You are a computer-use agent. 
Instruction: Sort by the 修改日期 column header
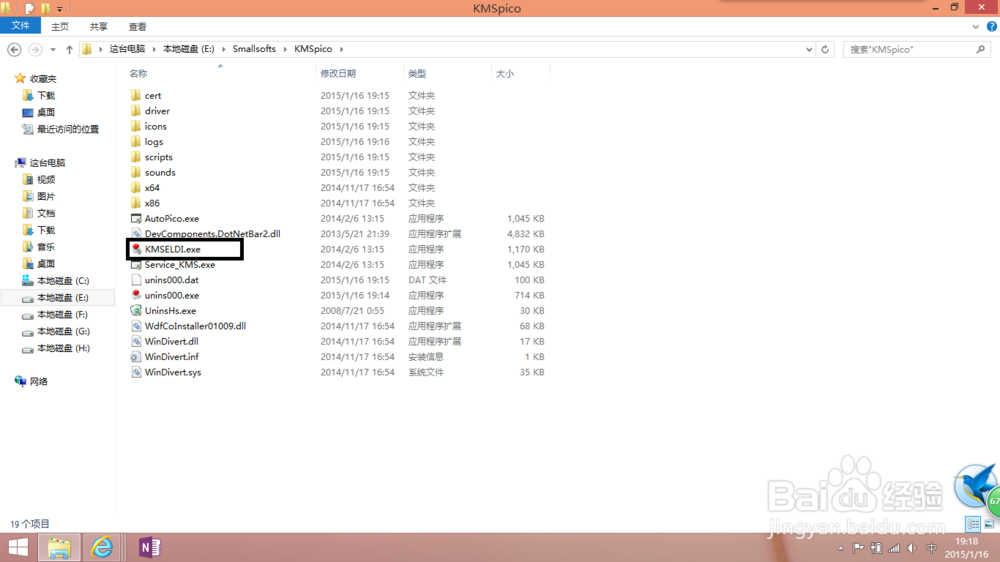point(338,73)
